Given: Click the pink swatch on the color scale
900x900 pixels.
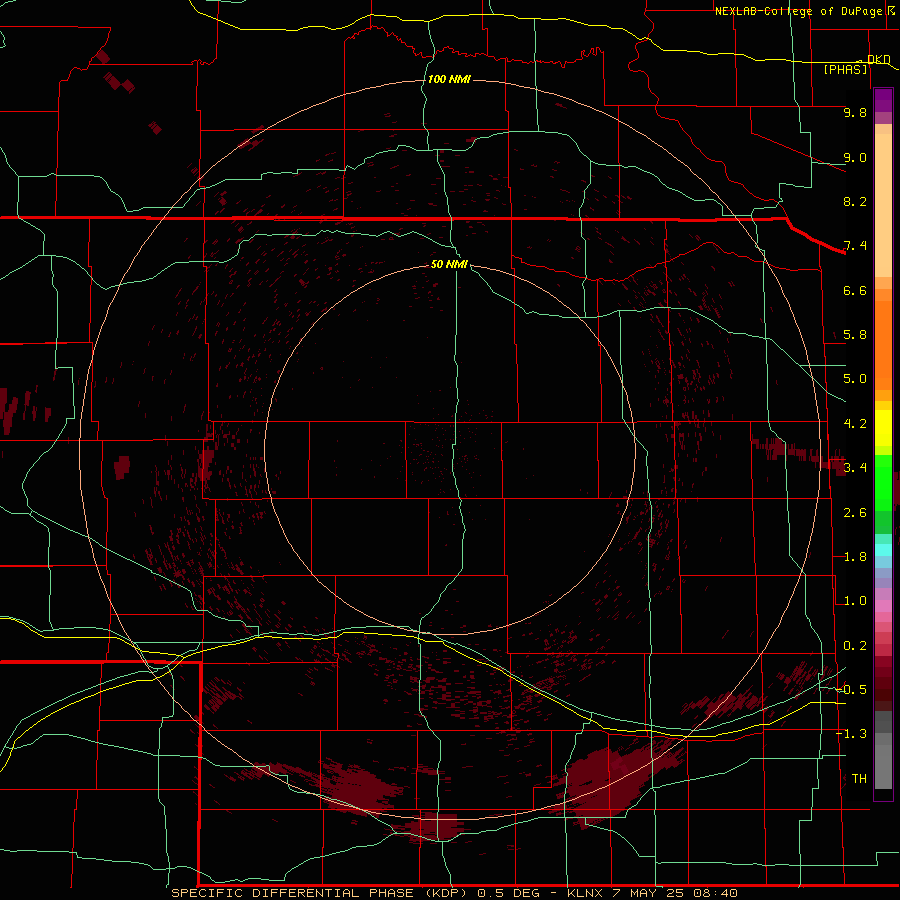Looking at the screenshot, I should pos(883,606).
